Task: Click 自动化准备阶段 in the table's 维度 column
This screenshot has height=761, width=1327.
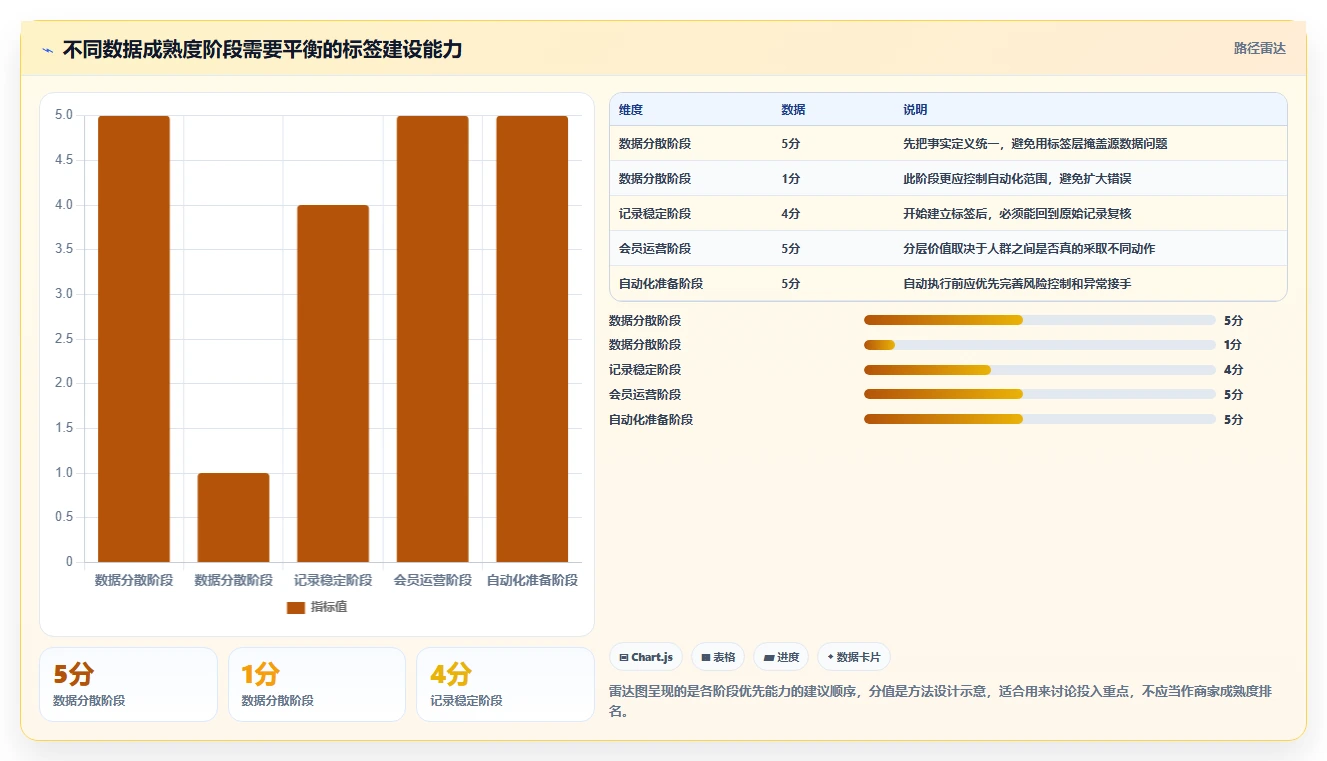Action: pyautogui.click(x=661, y=284)
